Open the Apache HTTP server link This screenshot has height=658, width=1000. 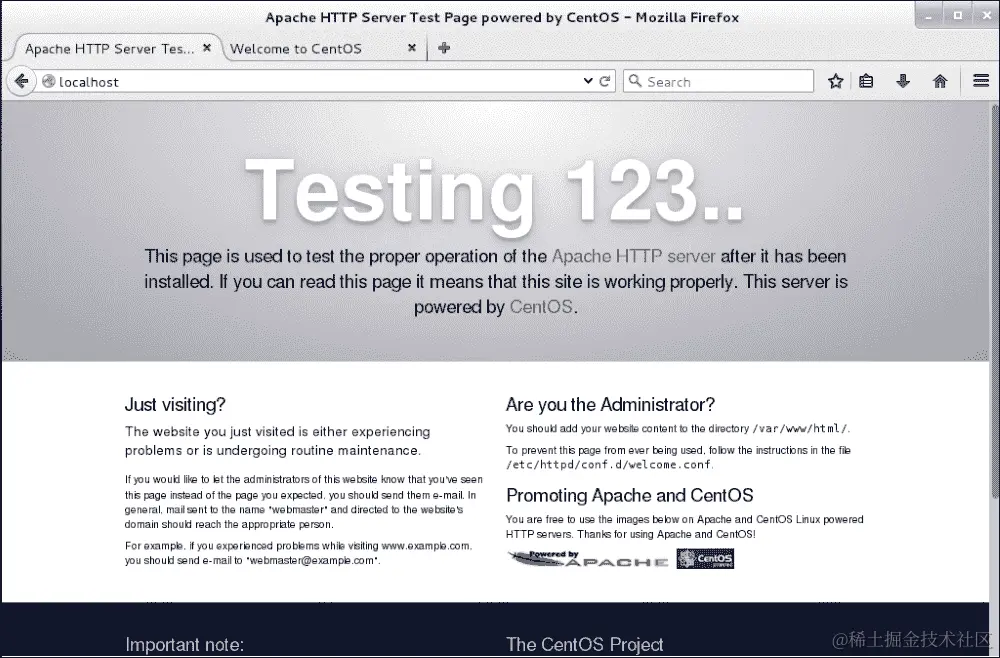633,256
